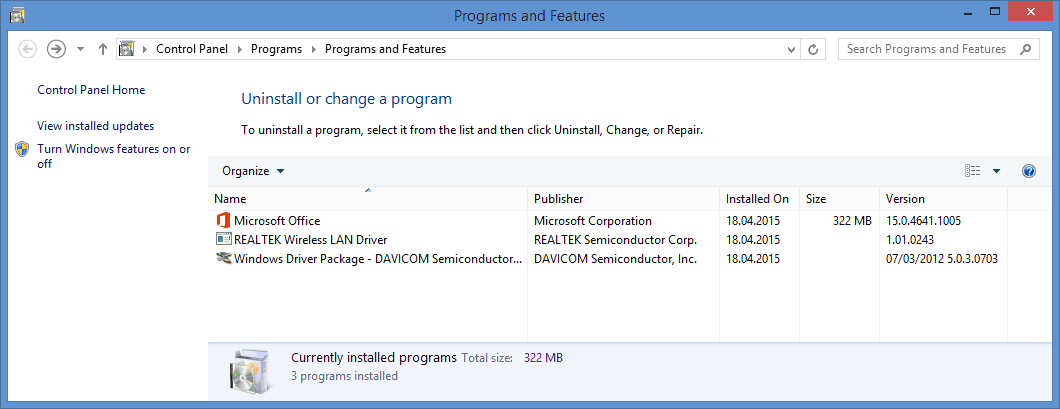
Task: Sort programs by Installed On column
Action: [x=757, y=199]
